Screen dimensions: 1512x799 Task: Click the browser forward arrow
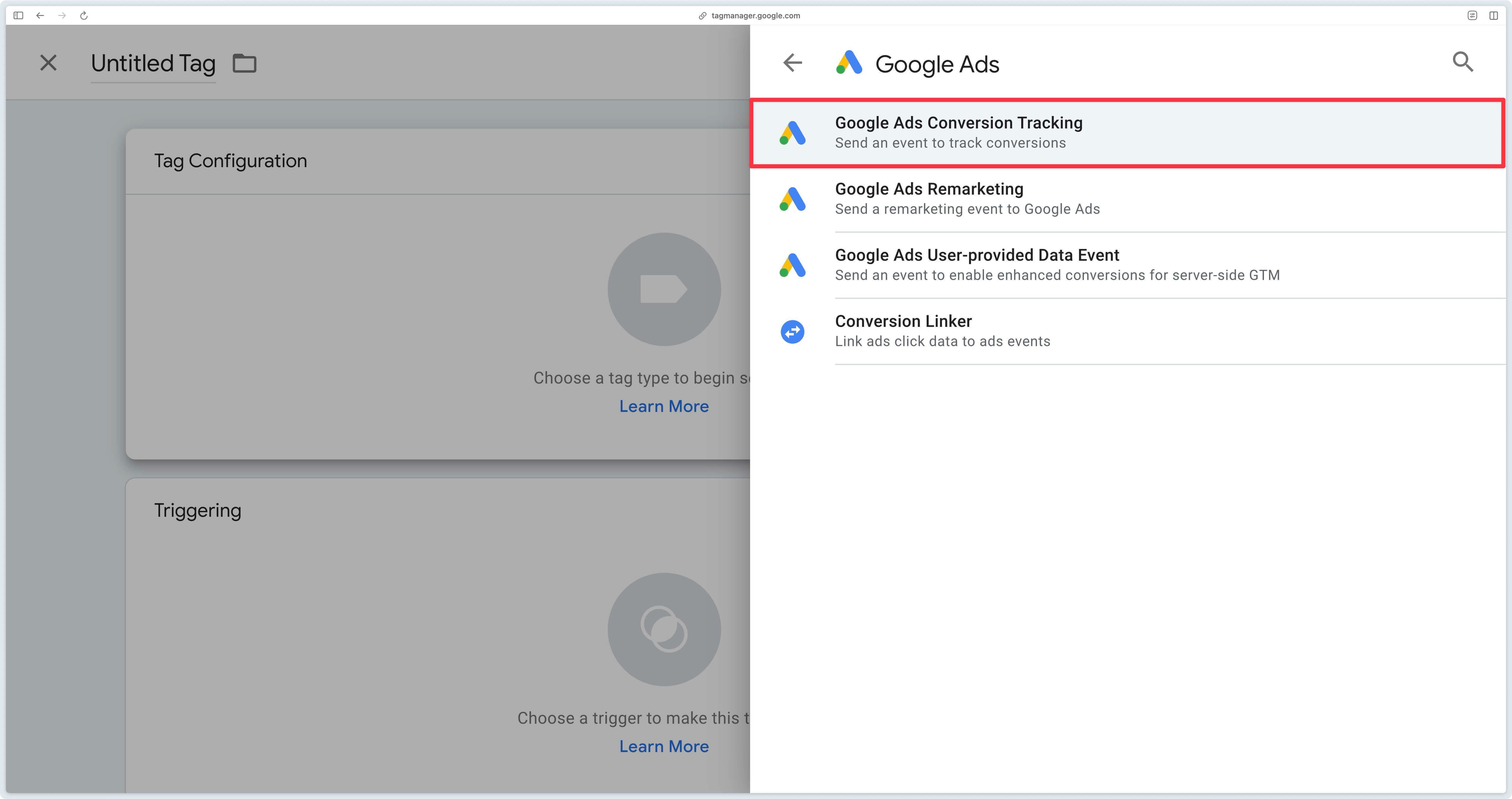tap(62, 16)
